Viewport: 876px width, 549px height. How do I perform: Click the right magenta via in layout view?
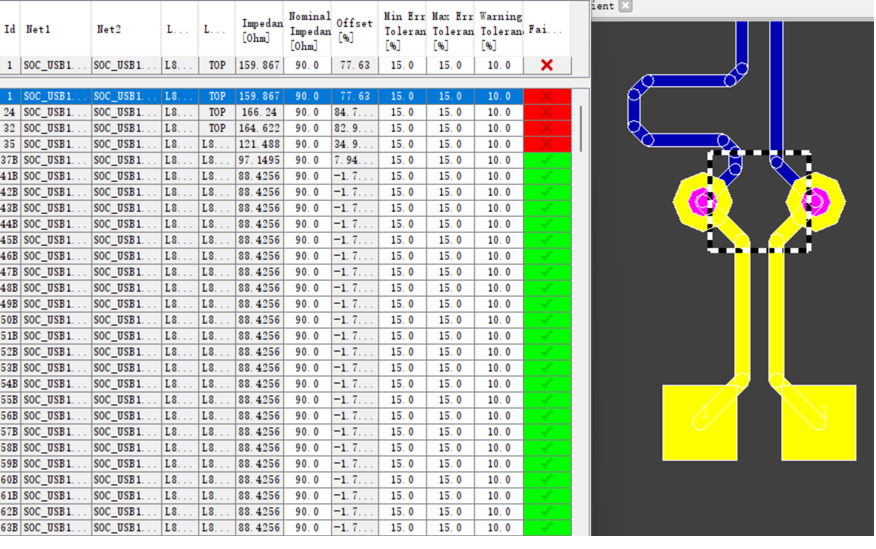(x=814, y=201)
